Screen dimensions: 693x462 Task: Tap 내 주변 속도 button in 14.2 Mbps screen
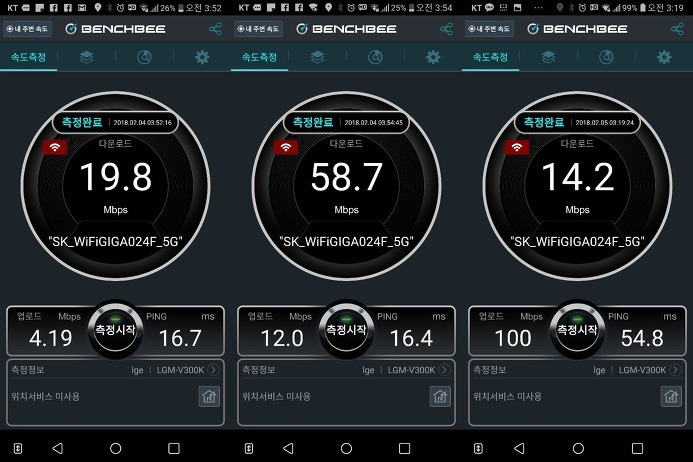pos(489,29)
